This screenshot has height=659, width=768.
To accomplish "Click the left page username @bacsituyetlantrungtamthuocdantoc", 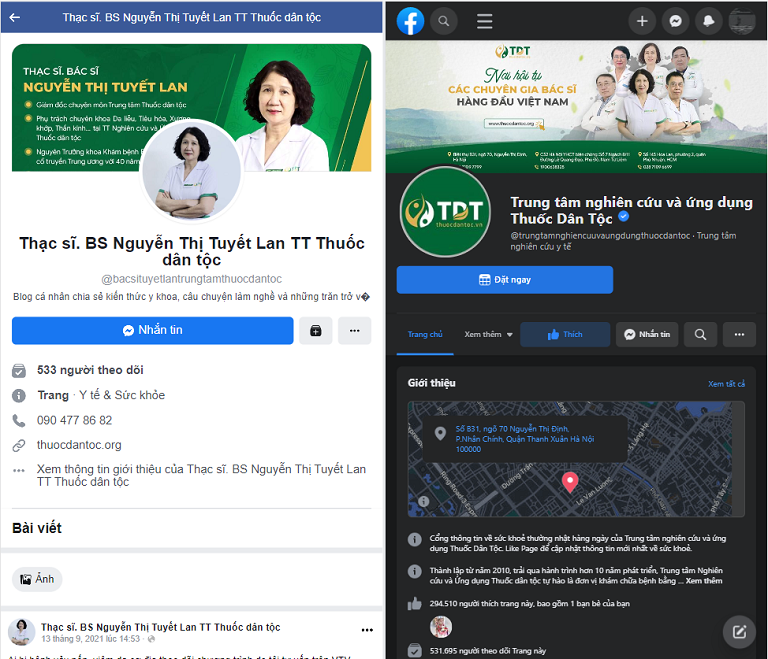I will (192, 279).
